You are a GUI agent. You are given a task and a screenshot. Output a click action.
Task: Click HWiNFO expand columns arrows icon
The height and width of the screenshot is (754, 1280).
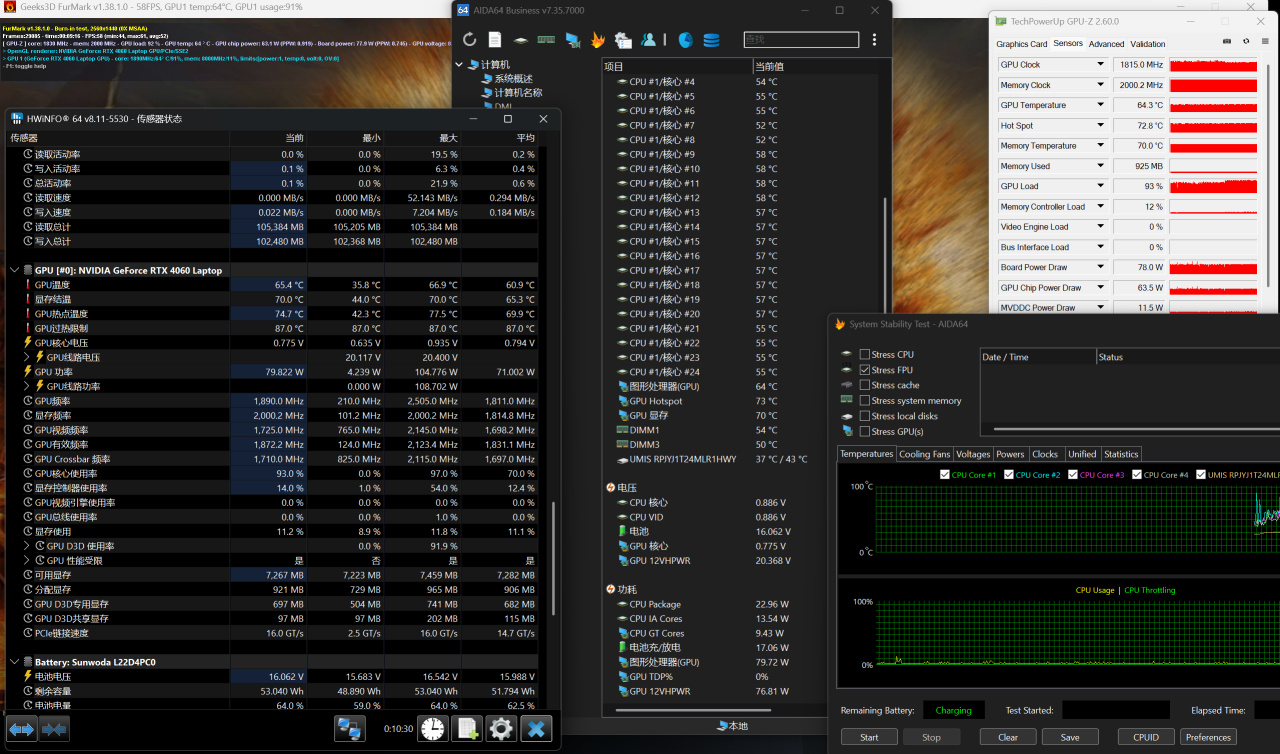pyautogui.click(x=22, y=729)
